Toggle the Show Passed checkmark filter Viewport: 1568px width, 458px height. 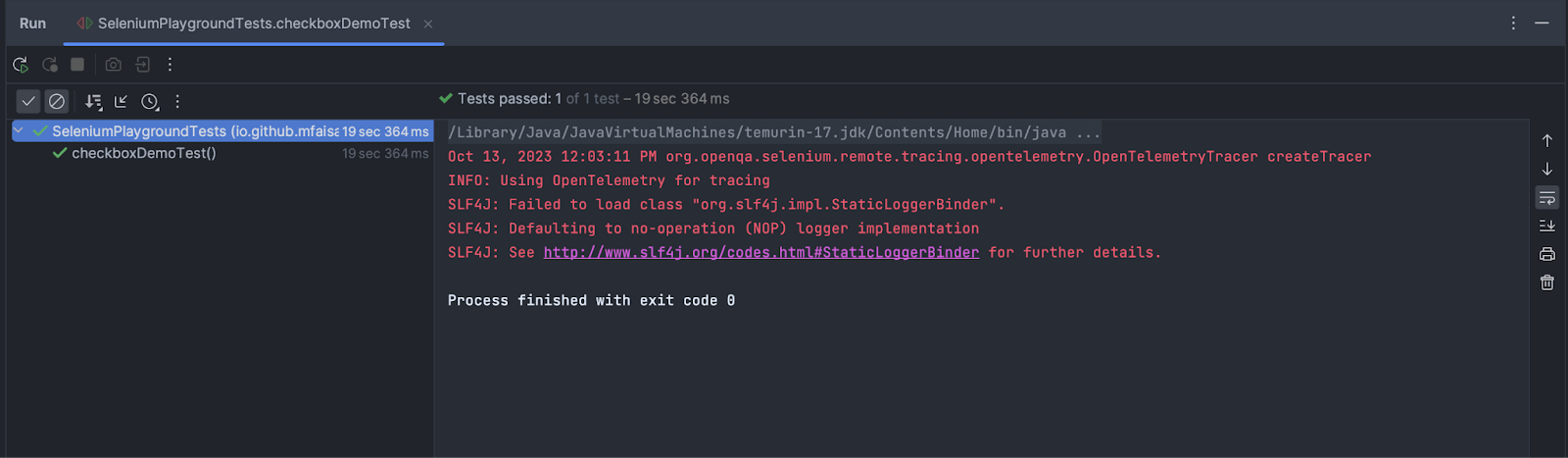28,101
